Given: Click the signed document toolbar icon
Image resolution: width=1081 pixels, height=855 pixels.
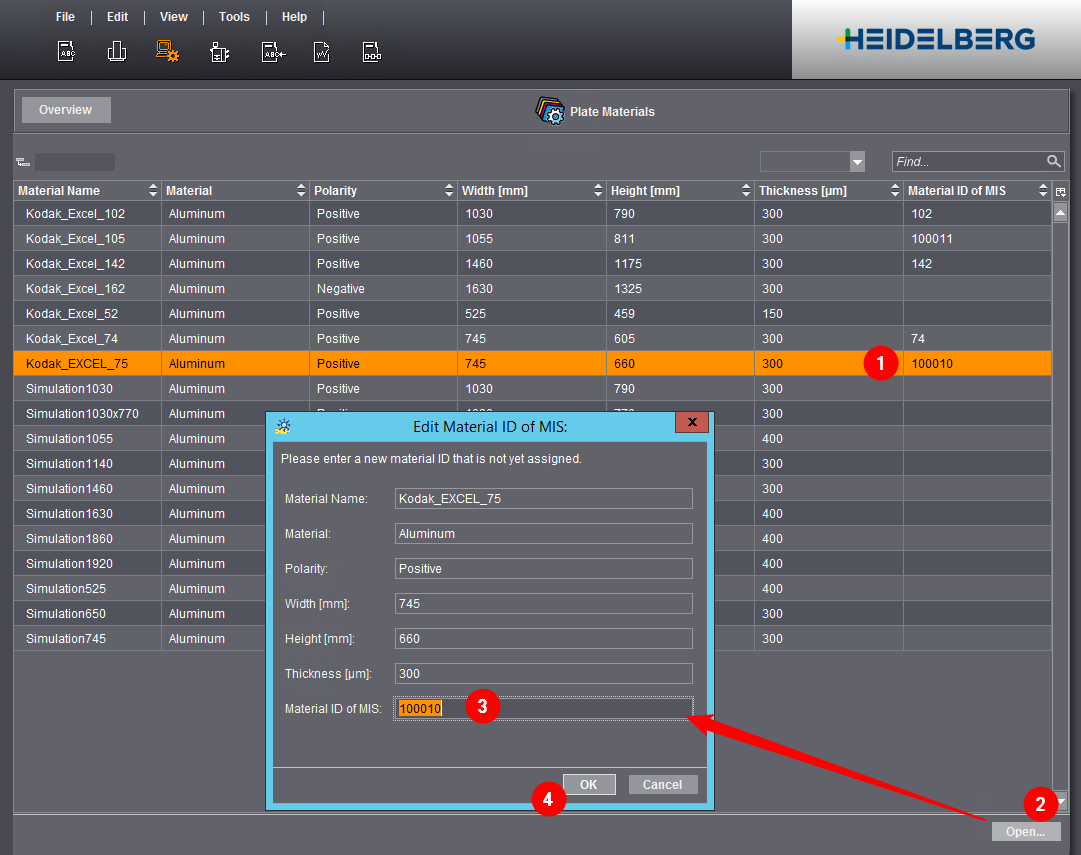Looking at the screenshot, I should [x=322, y=50].
